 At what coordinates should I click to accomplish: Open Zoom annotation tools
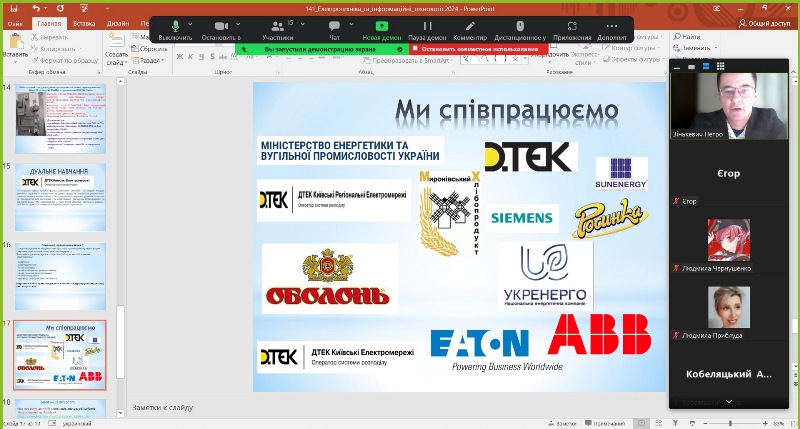pos(470,29)
